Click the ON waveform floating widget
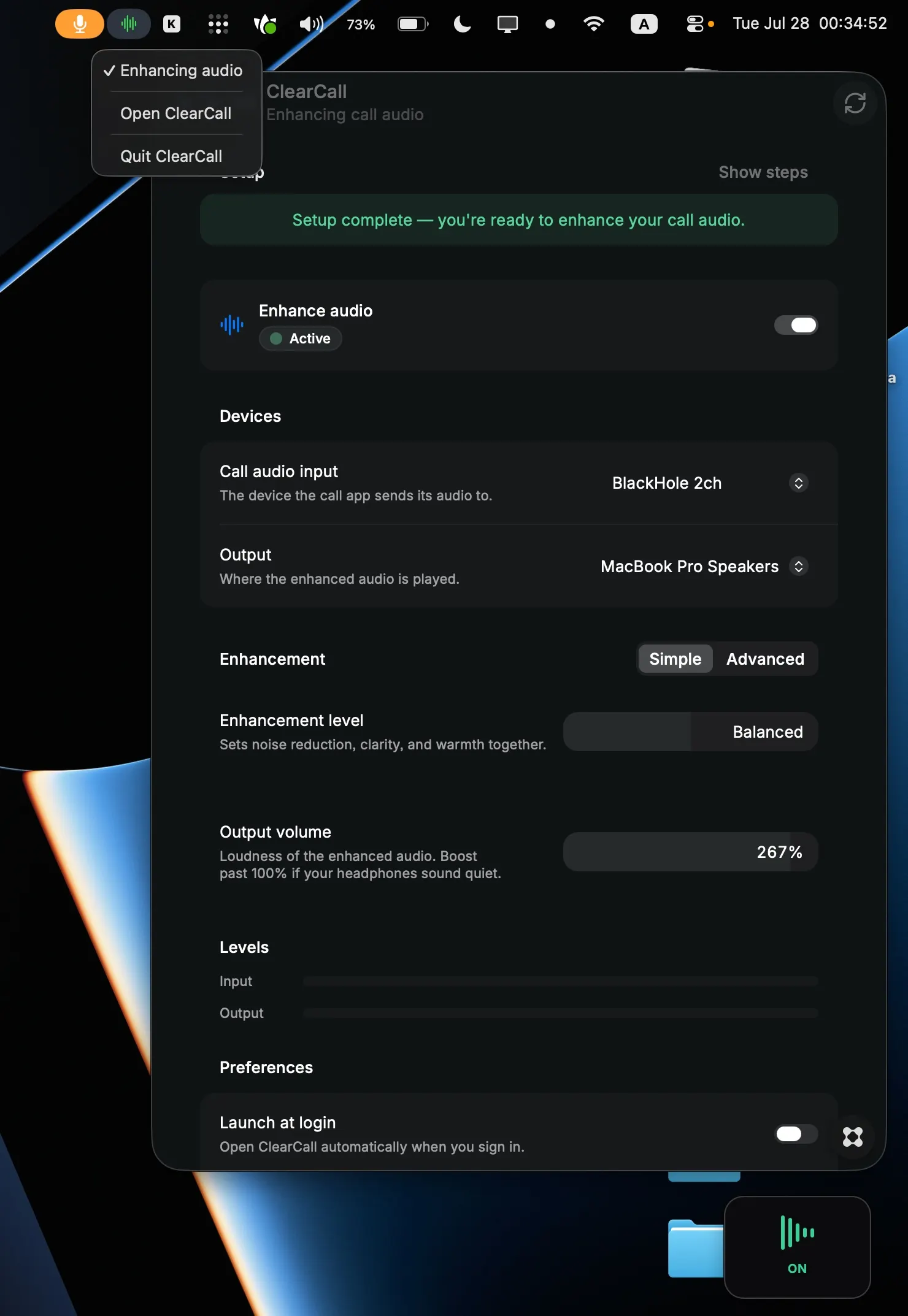This screenshot has height=1316, width=908. tap(797, 1247)
